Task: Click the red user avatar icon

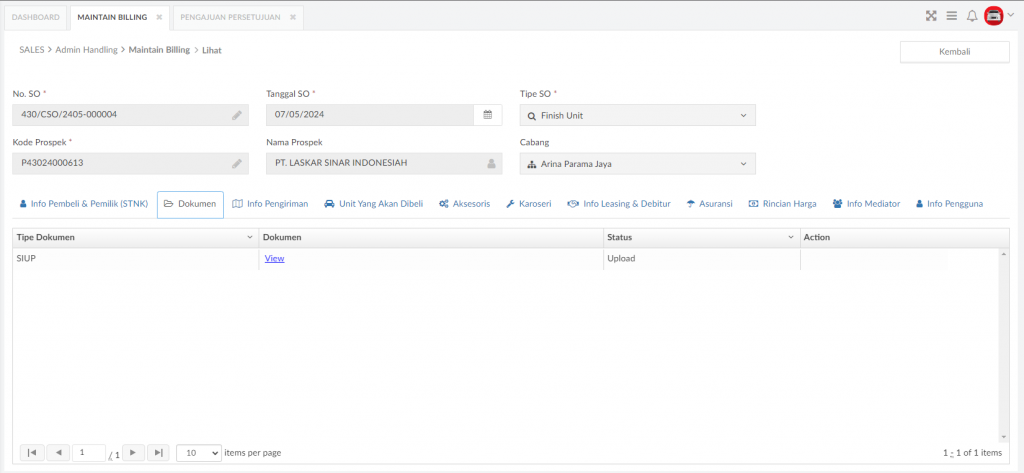Action: click(993, 16)
